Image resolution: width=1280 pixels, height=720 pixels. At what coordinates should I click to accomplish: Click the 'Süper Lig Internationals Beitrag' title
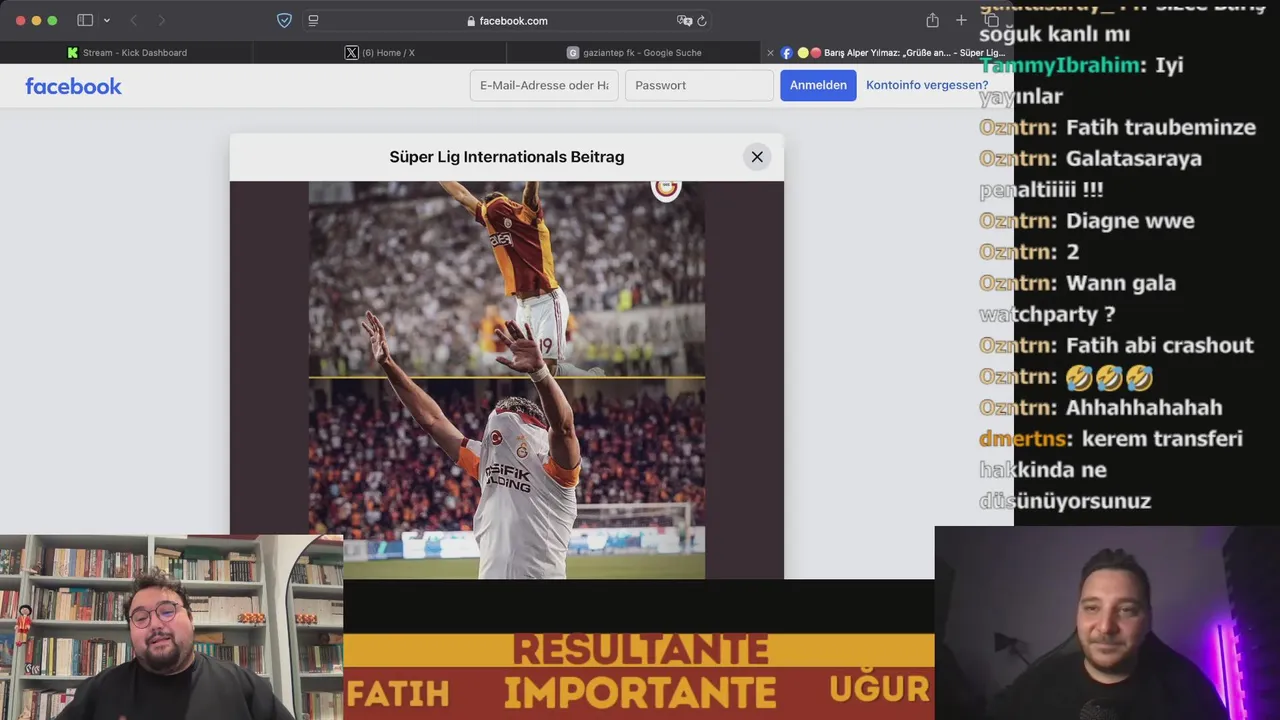[x=507, y=157]
